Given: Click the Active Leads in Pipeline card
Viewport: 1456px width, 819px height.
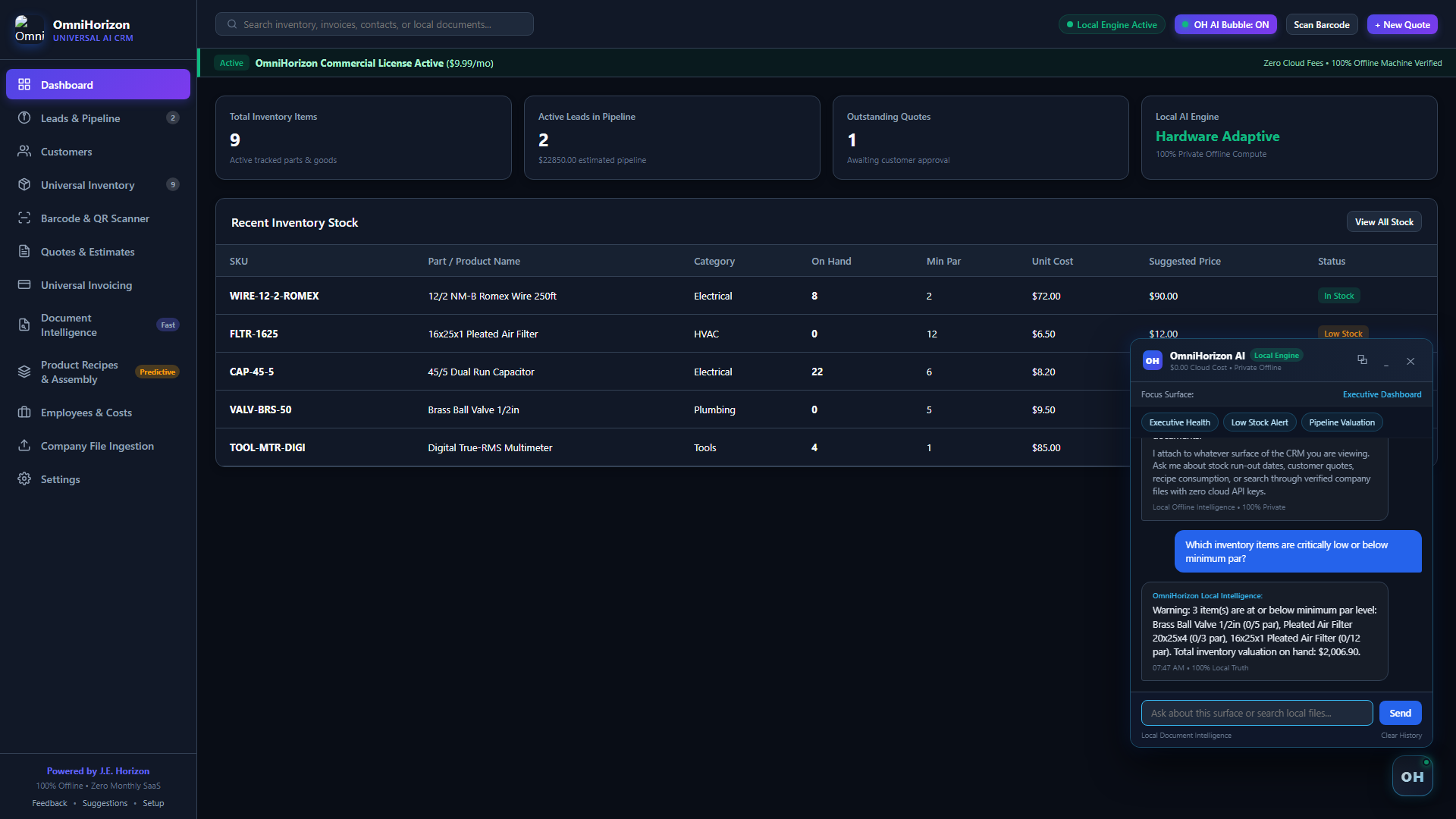Looking at the screenshot, I should pyautogui.click(x=672, y=137).
